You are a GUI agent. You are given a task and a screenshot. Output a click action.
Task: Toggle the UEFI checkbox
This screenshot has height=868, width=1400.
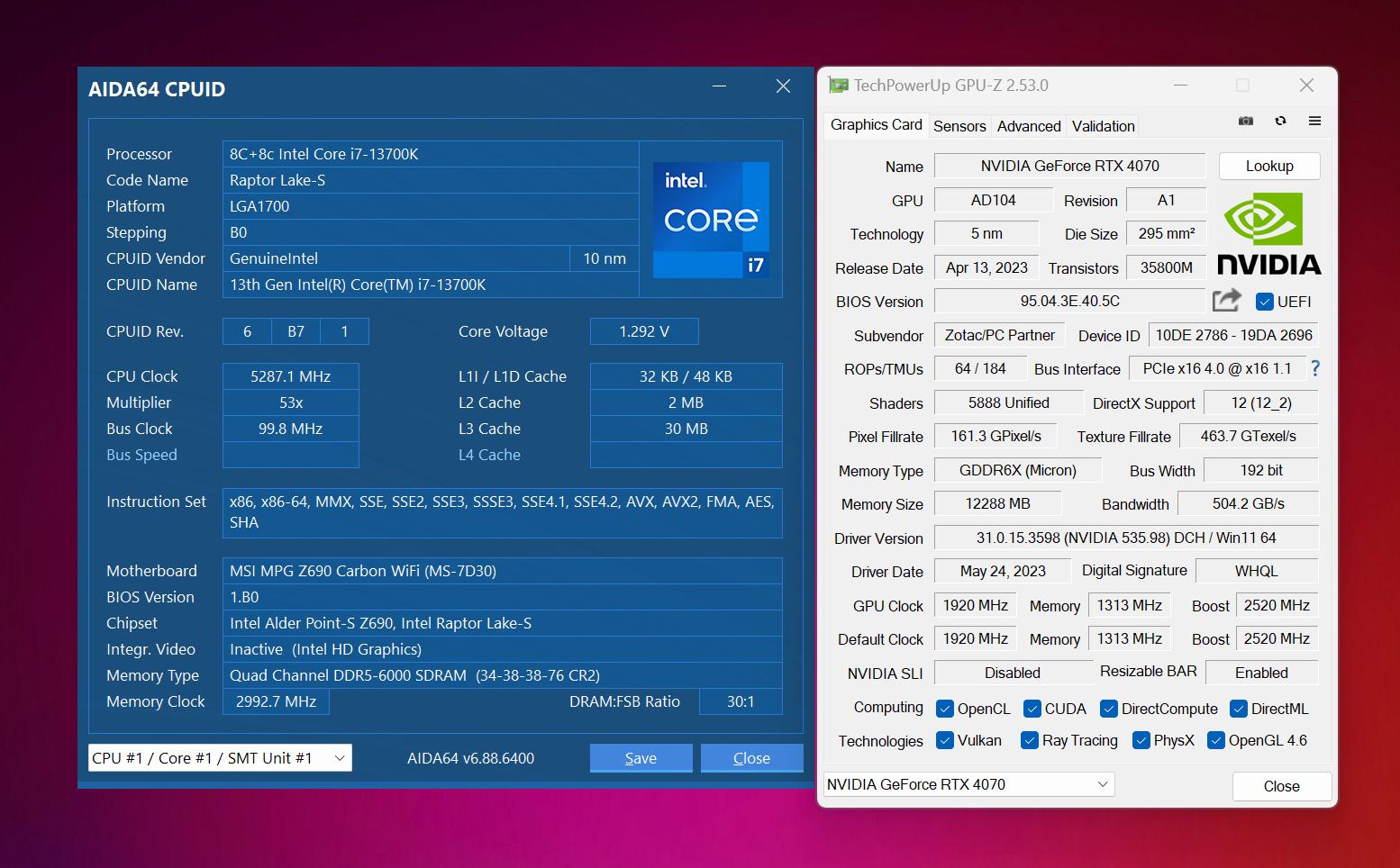click(x=1264, y=302)
